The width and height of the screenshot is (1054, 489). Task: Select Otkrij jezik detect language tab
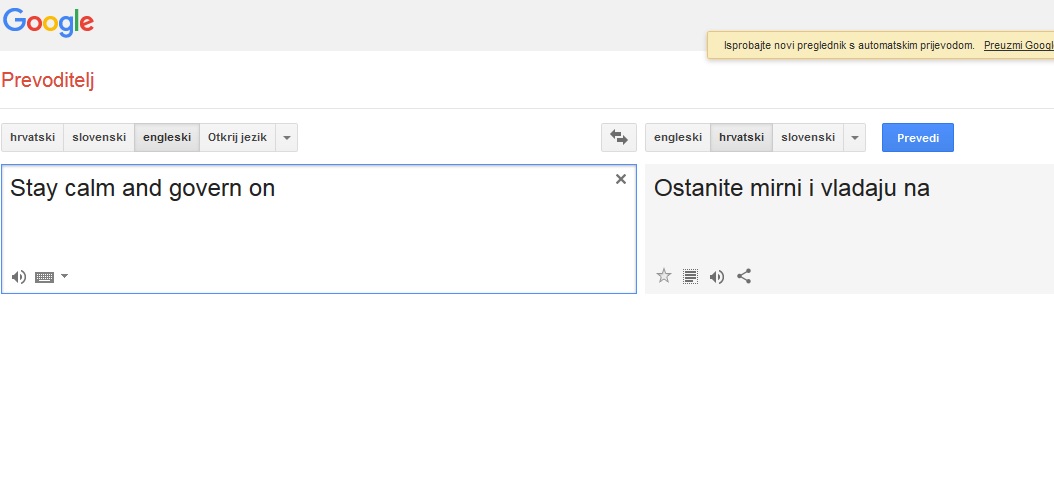pos(237,138)
